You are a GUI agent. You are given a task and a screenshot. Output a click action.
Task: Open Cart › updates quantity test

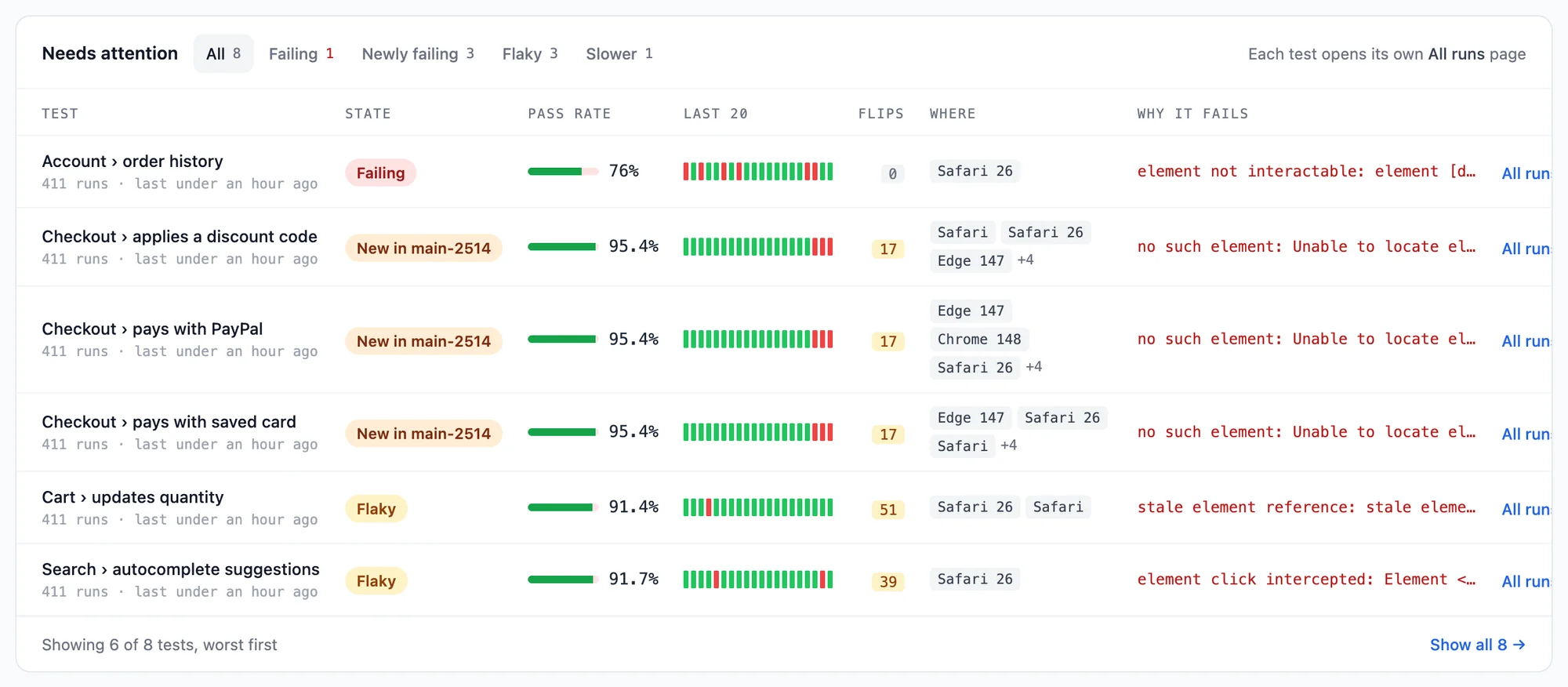coord(132,496)
